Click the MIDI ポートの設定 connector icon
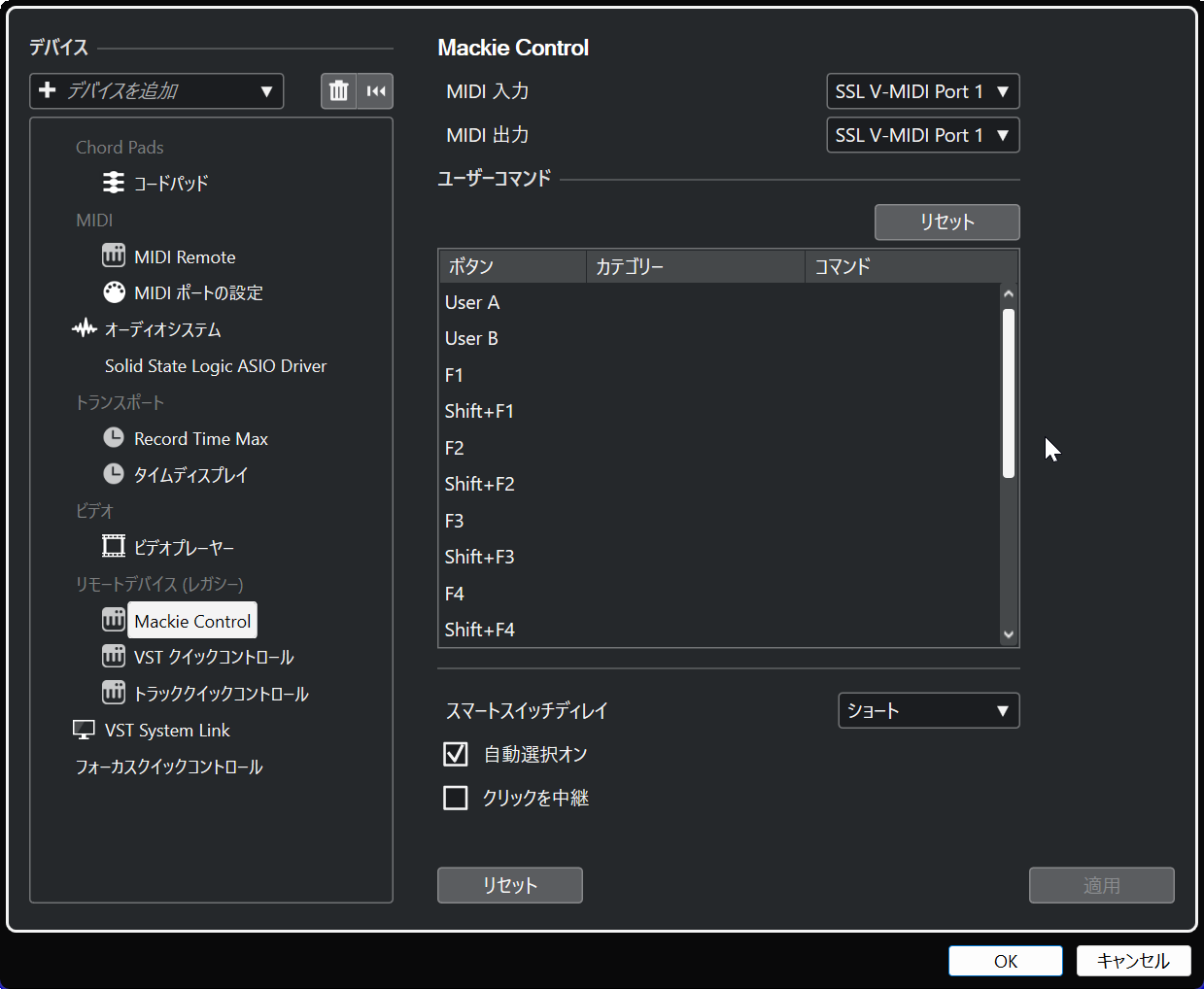Screen dimensions: 1204x989 (114, 292)
